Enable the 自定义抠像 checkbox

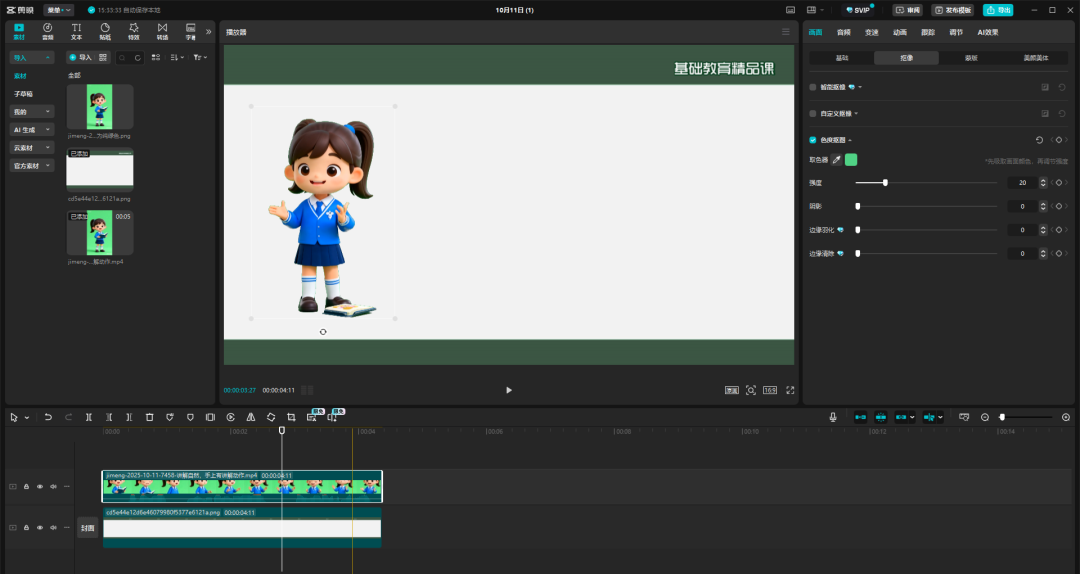[x=813, y=114]
